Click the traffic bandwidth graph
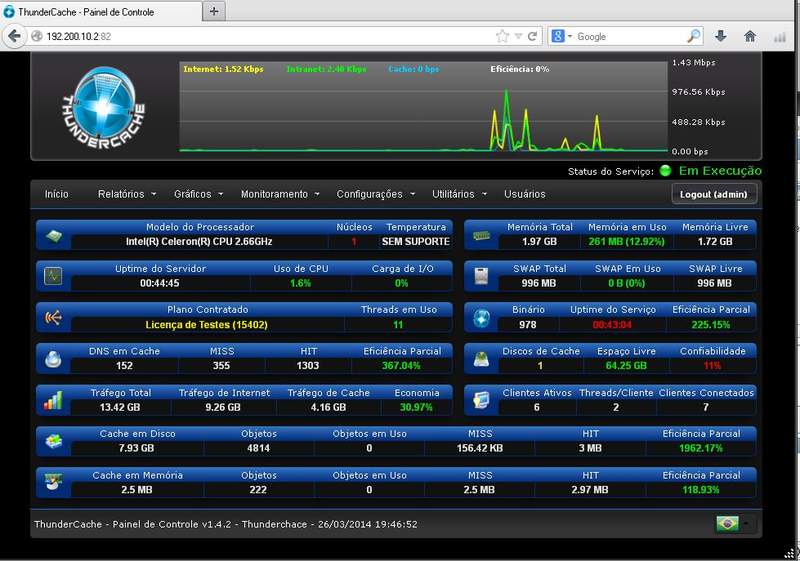The width and height of the screenshot is (800, 561). pyautogui.click(x=423, y=107)
